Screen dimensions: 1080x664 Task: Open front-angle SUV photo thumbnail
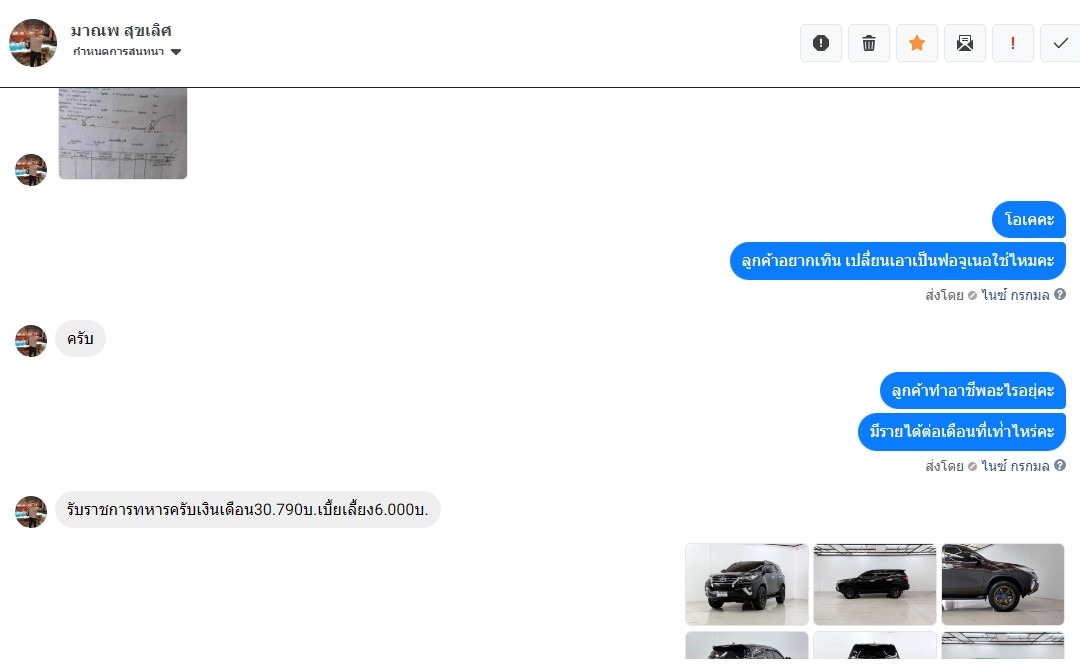point(747,584)
